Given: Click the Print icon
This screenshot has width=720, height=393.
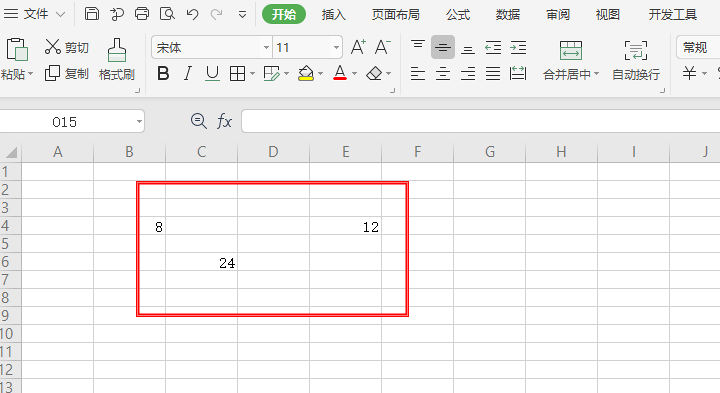Looking at the screenshot, I should (x=141, y=14).
